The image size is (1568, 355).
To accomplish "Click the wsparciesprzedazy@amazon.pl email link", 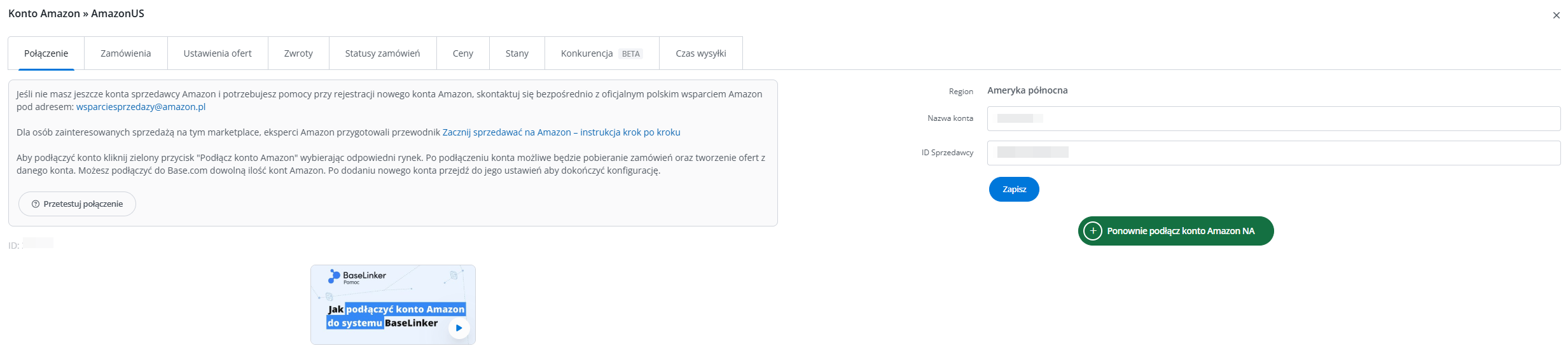I will 141,107.
